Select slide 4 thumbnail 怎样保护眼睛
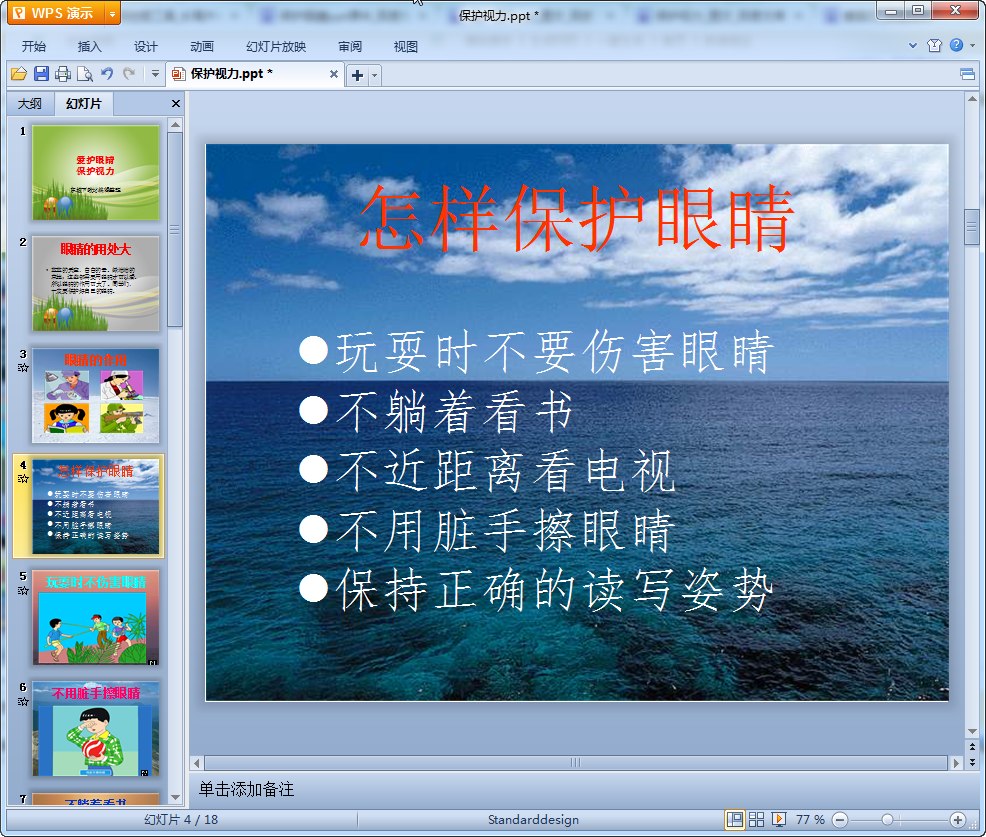The height and width of the screenshot is (837, 986). coord(96,506)
